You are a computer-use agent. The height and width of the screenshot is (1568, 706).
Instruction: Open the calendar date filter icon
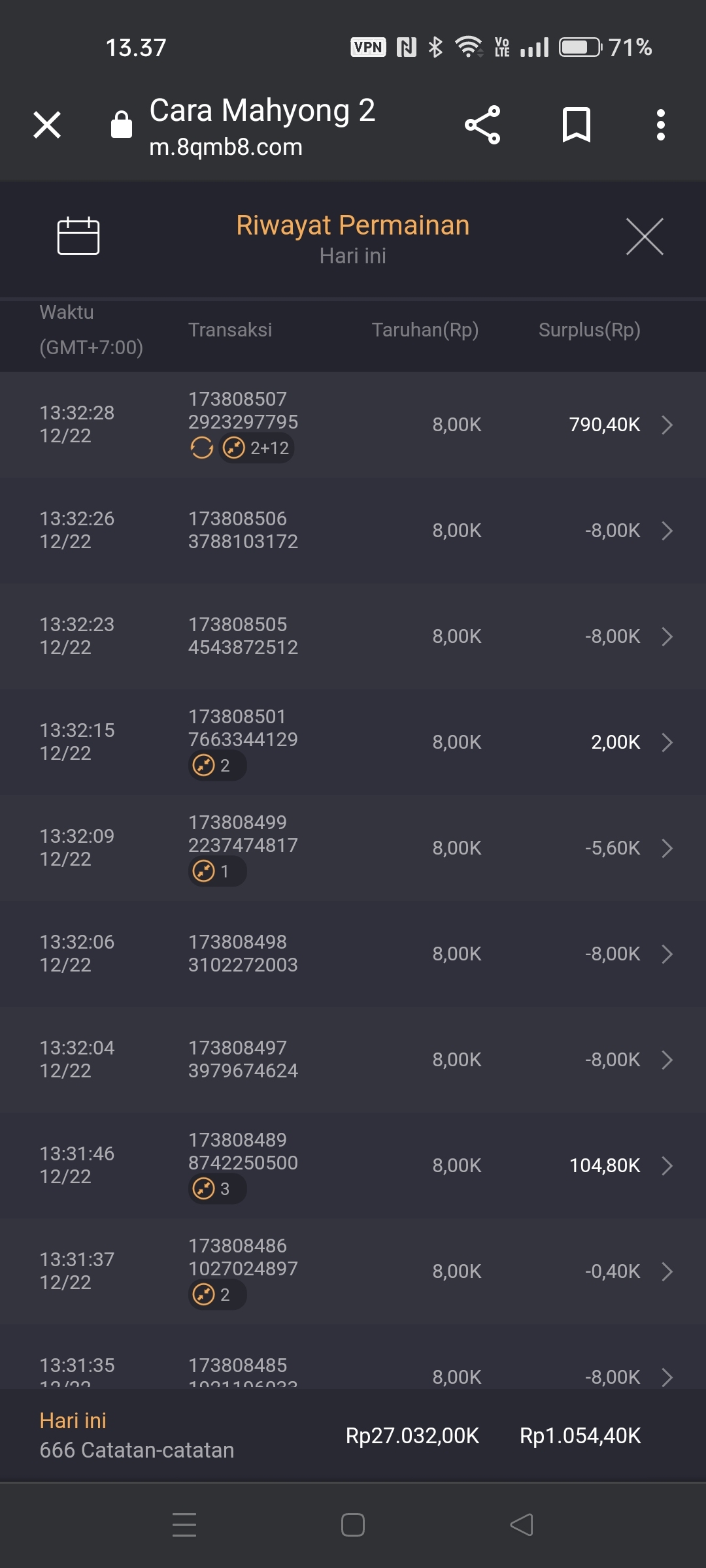(78, 235)
